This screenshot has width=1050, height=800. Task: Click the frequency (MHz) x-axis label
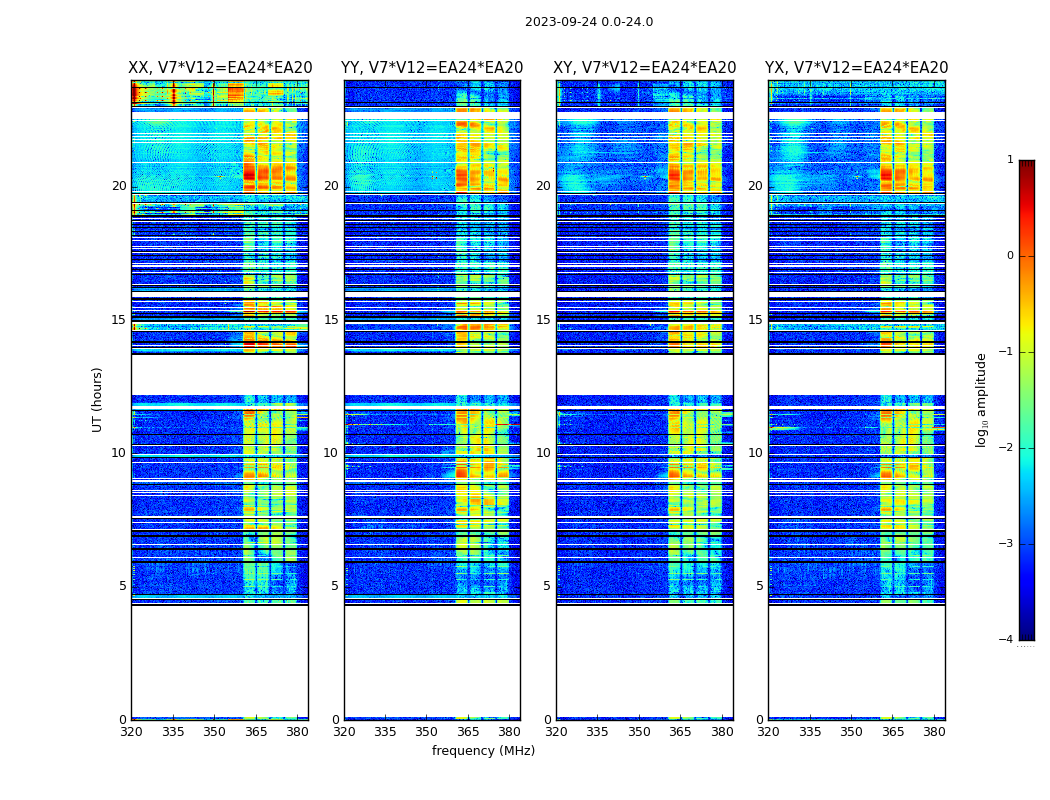(483, 751)
